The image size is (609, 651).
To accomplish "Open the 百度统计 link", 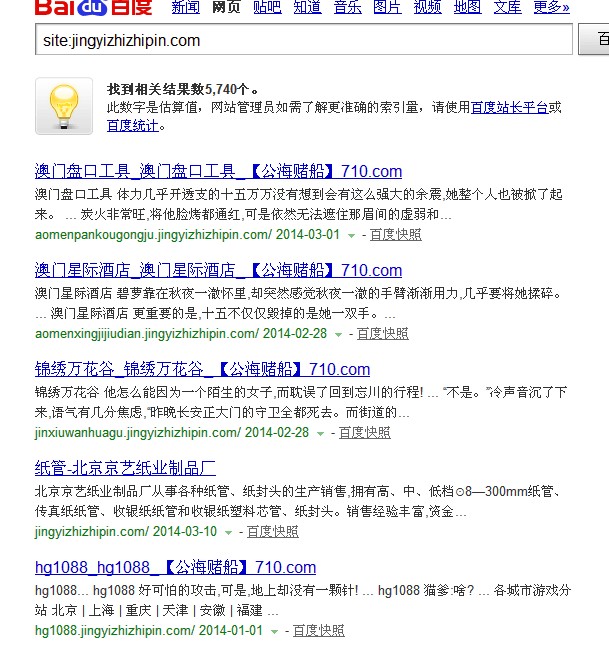I will click(x=133, y=125).
